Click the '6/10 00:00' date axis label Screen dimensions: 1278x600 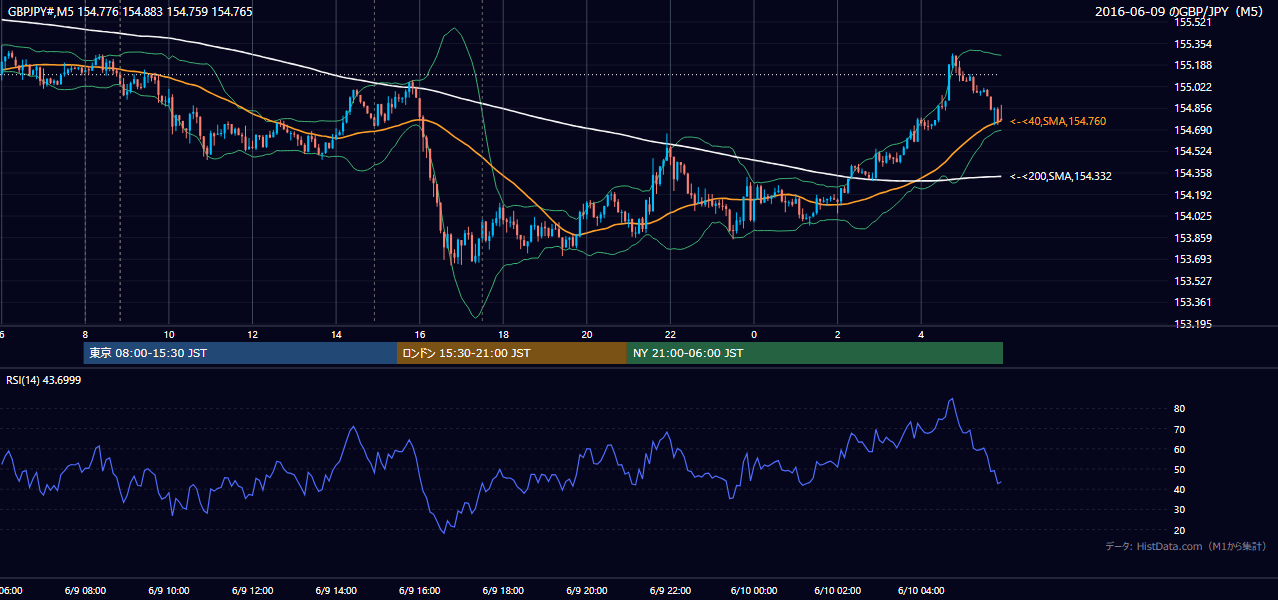click(x=753, y=591)
